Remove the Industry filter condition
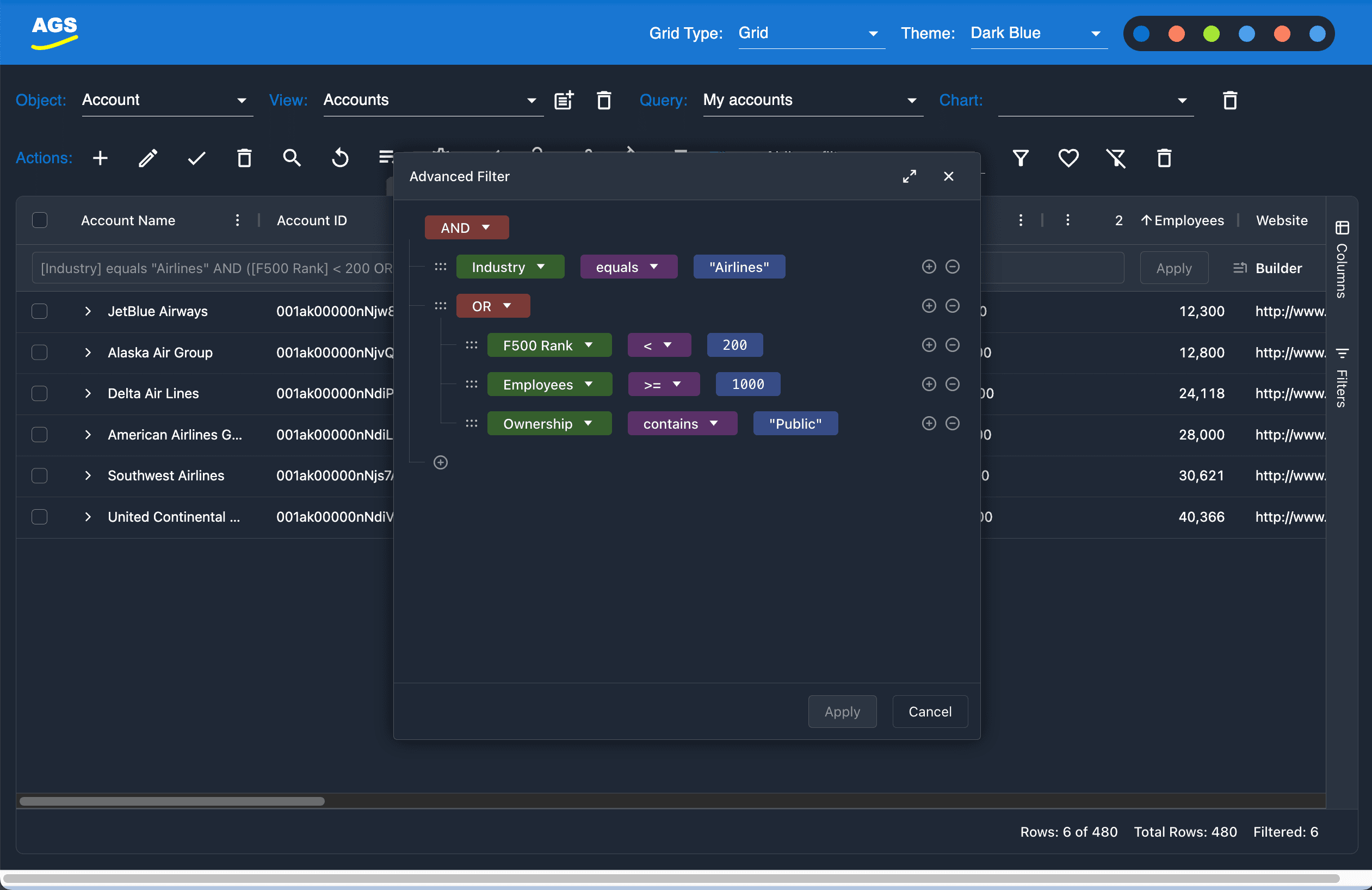The height and width of the screenshot is (890, 1372). tap(953, 267)
